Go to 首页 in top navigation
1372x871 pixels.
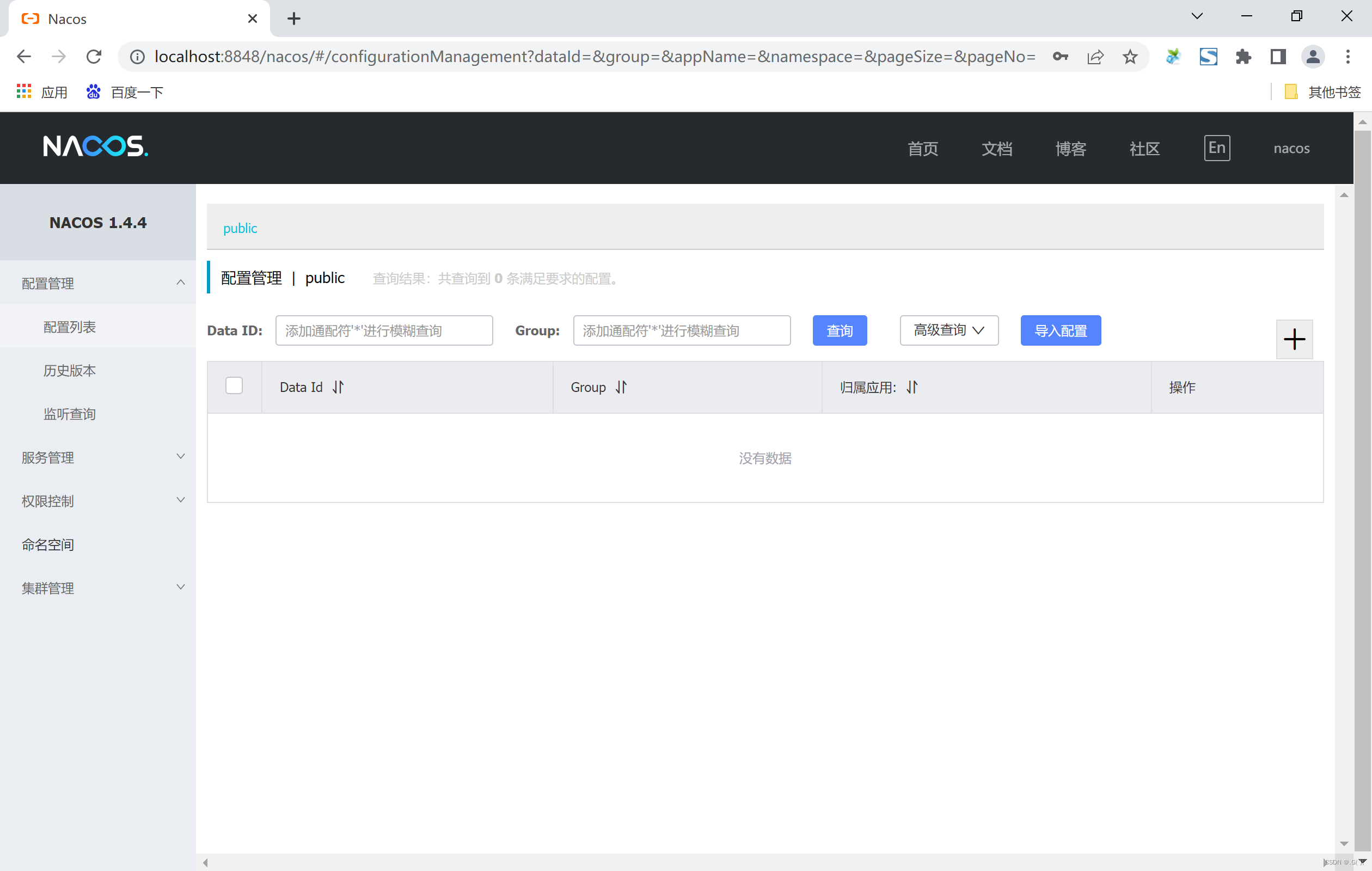(922, 149)
